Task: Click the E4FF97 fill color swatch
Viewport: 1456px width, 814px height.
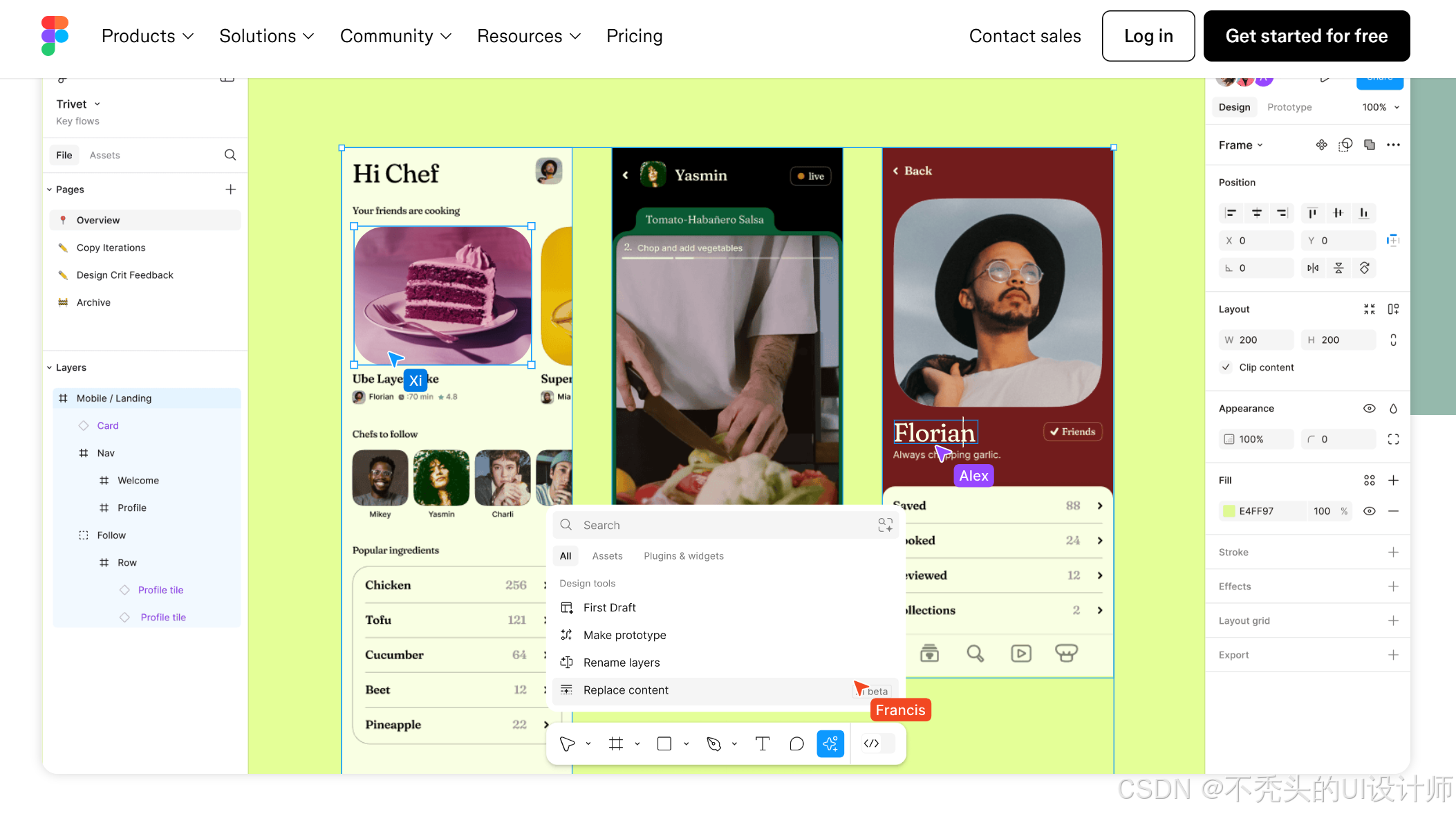Action: point(1229,511)
